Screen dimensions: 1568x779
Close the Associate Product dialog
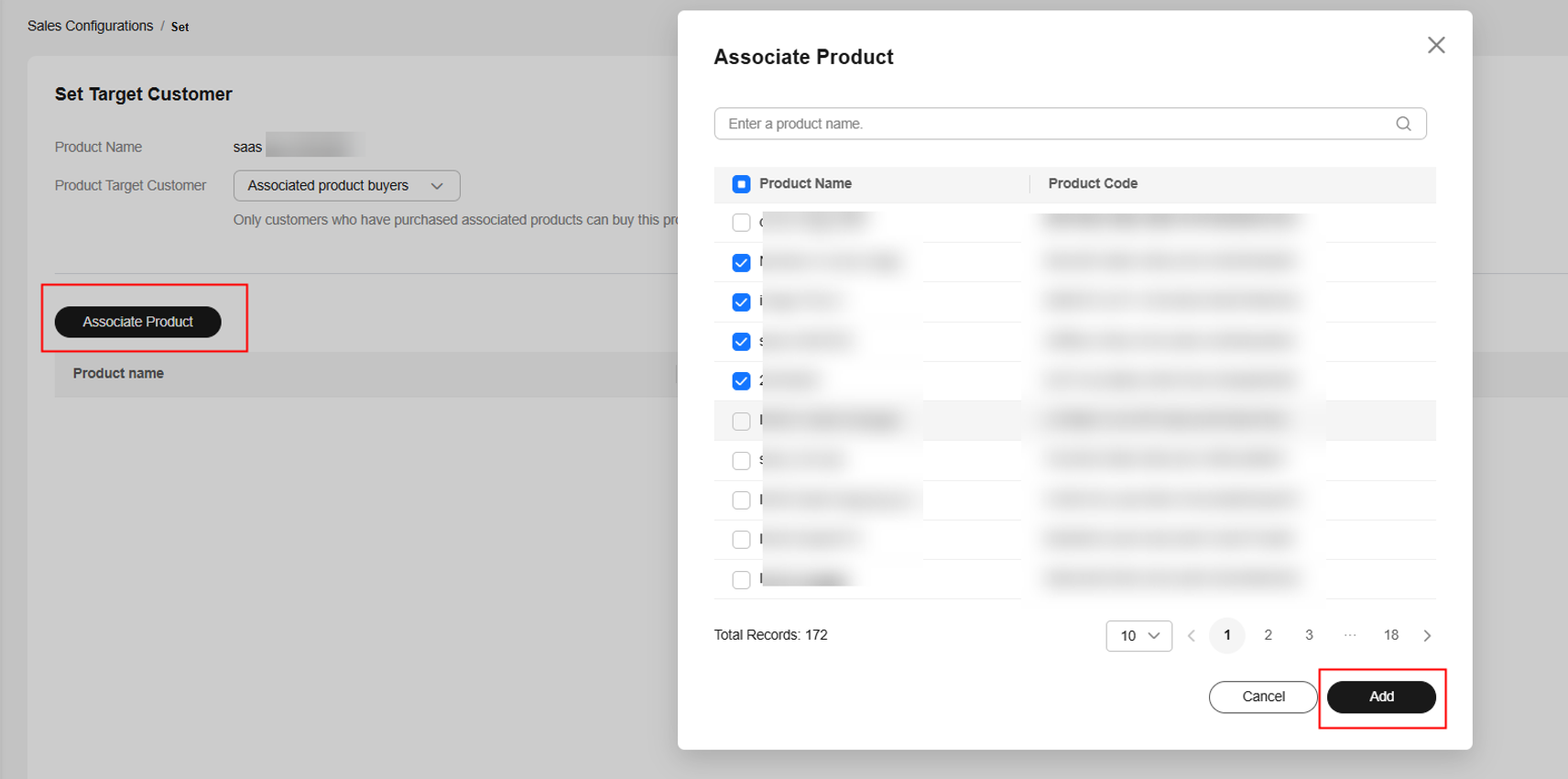click(x=1435, y=45)
